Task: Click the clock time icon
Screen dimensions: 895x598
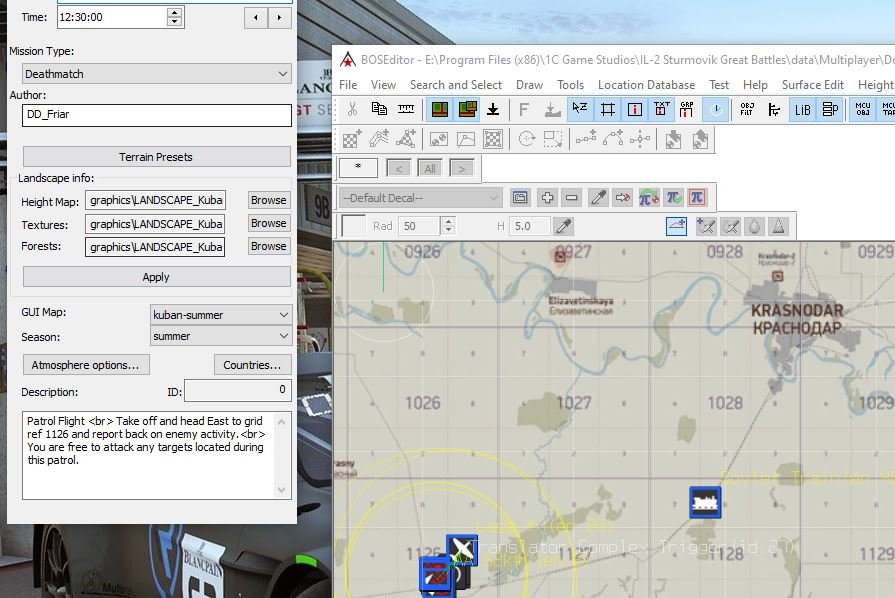Action: pos(715,109)
